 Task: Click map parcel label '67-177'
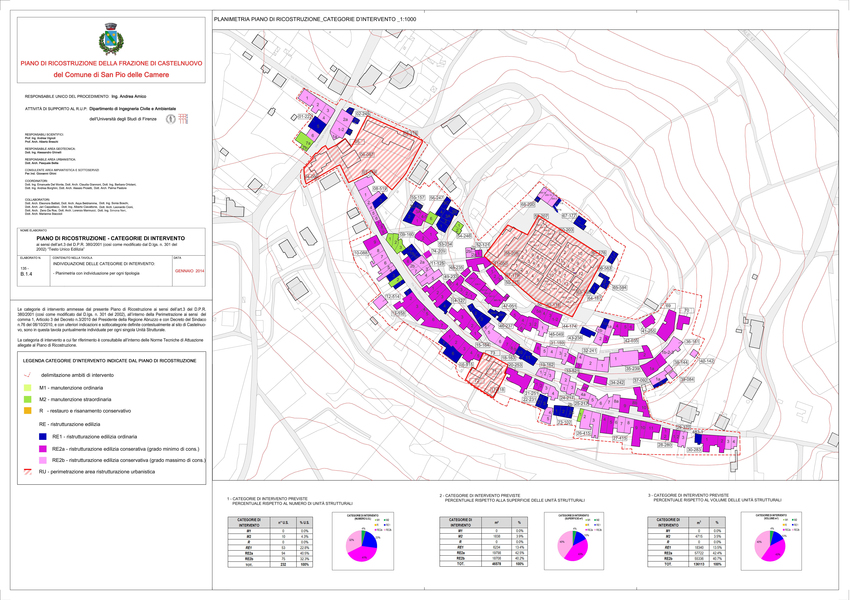(569, 215)
